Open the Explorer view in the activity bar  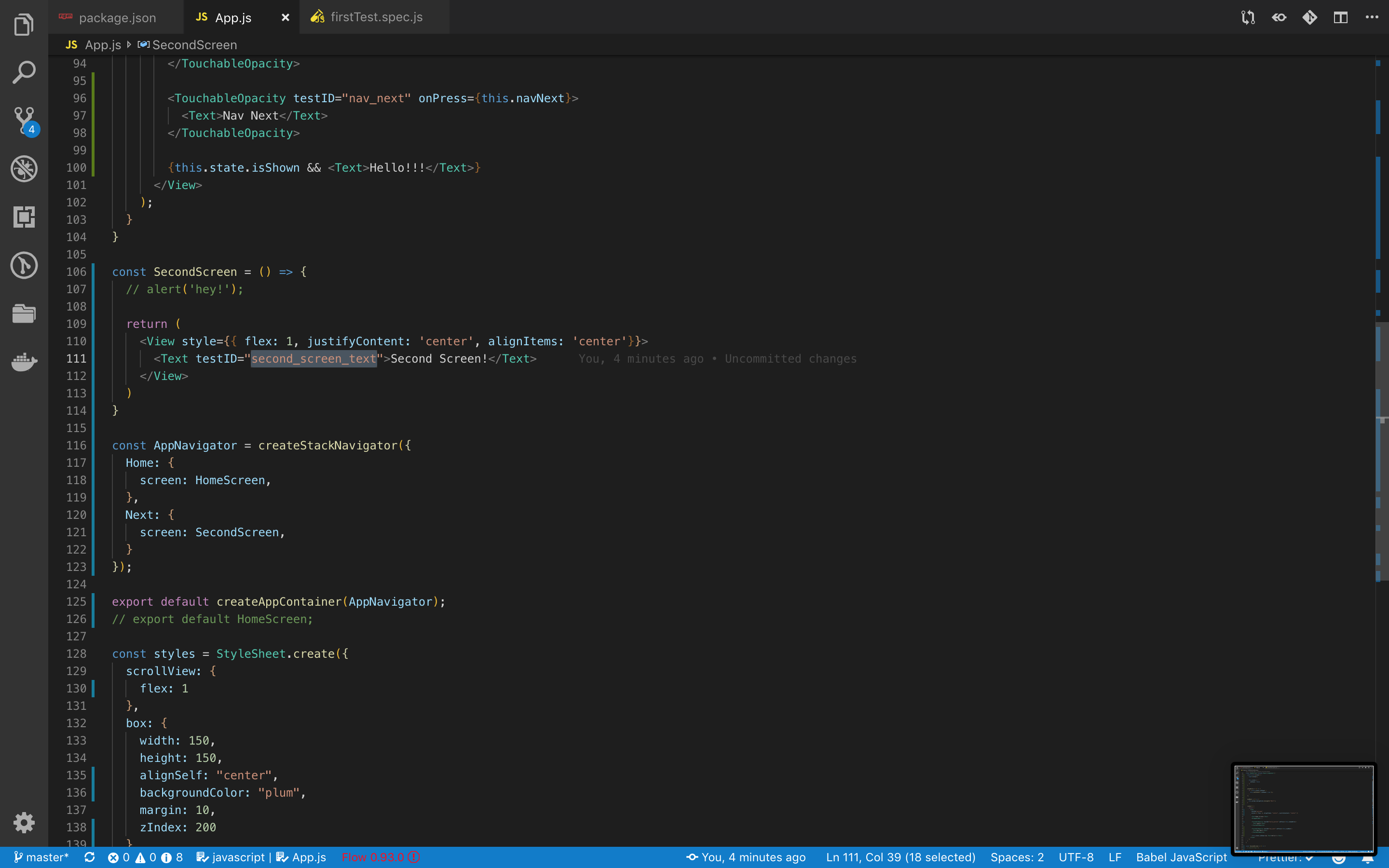point(24,24)
